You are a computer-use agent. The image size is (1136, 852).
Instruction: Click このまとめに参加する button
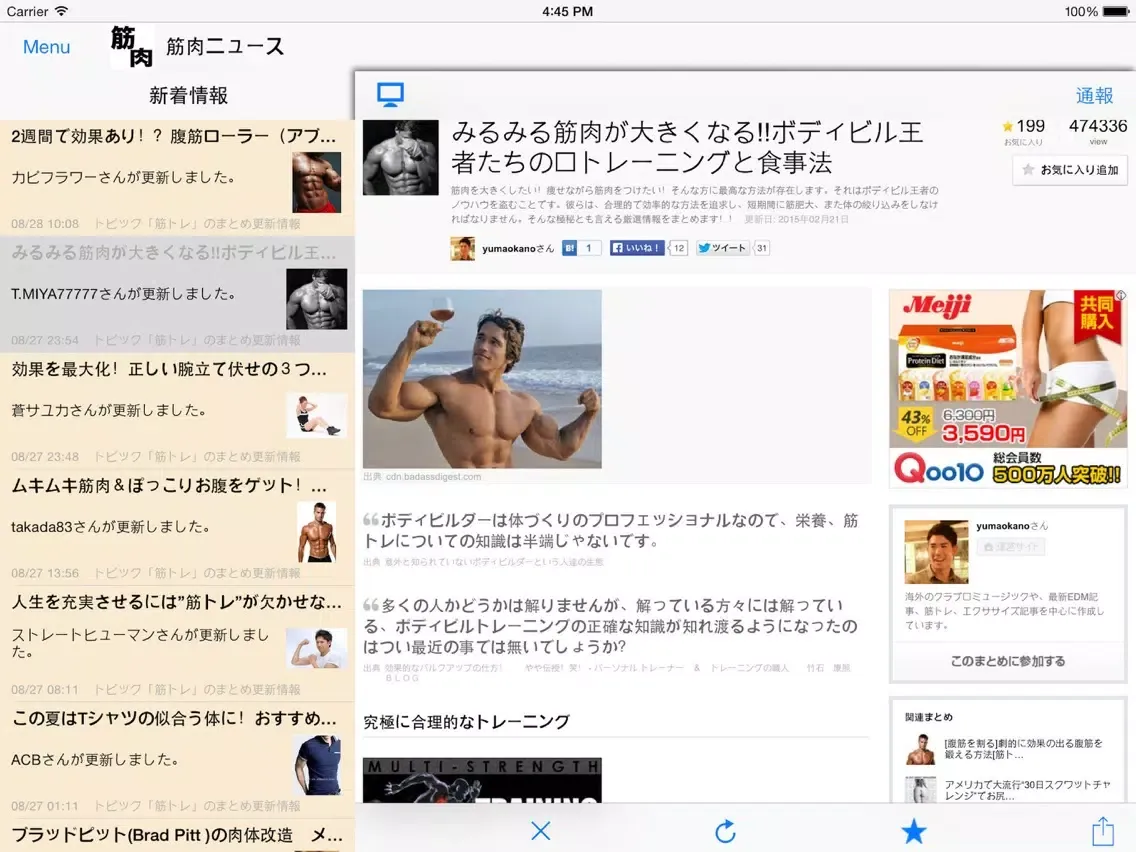[1007, 661]
